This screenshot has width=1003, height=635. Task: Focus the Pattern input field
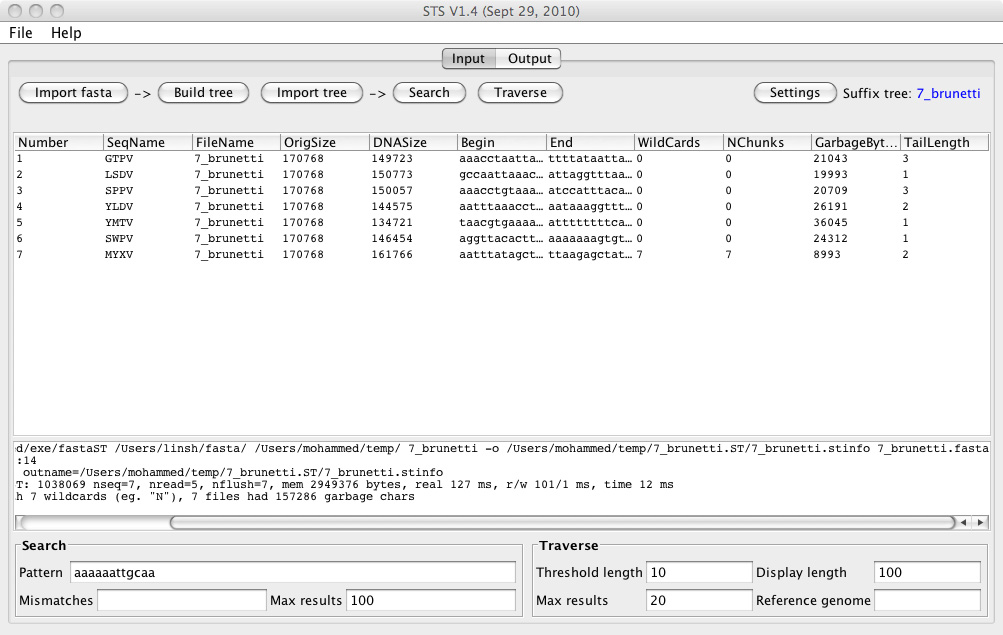(293, 572)
